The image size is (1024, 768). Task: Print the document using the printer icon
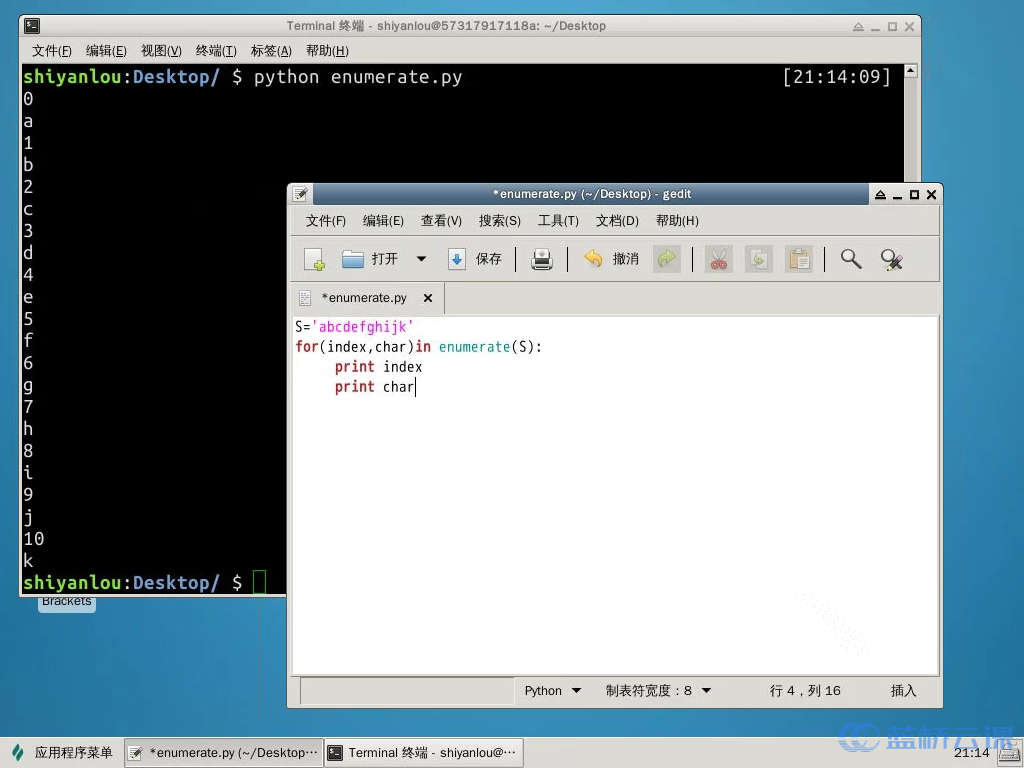pyautogui.click(x=541, y=259)
